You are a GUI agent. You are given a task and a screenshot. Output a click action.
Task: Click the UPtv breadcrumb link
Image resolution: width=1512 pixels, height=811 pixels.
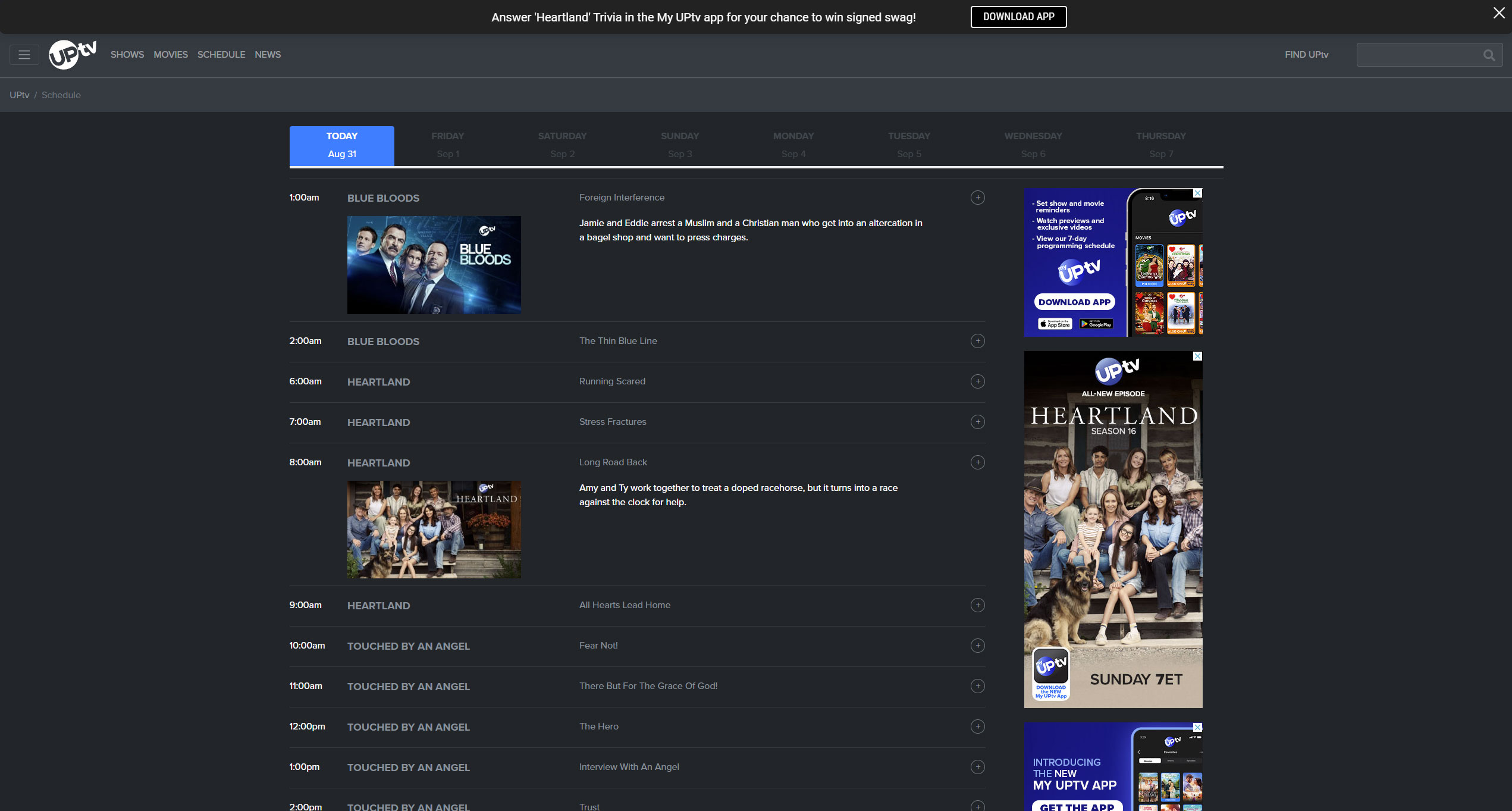point(20,95)
